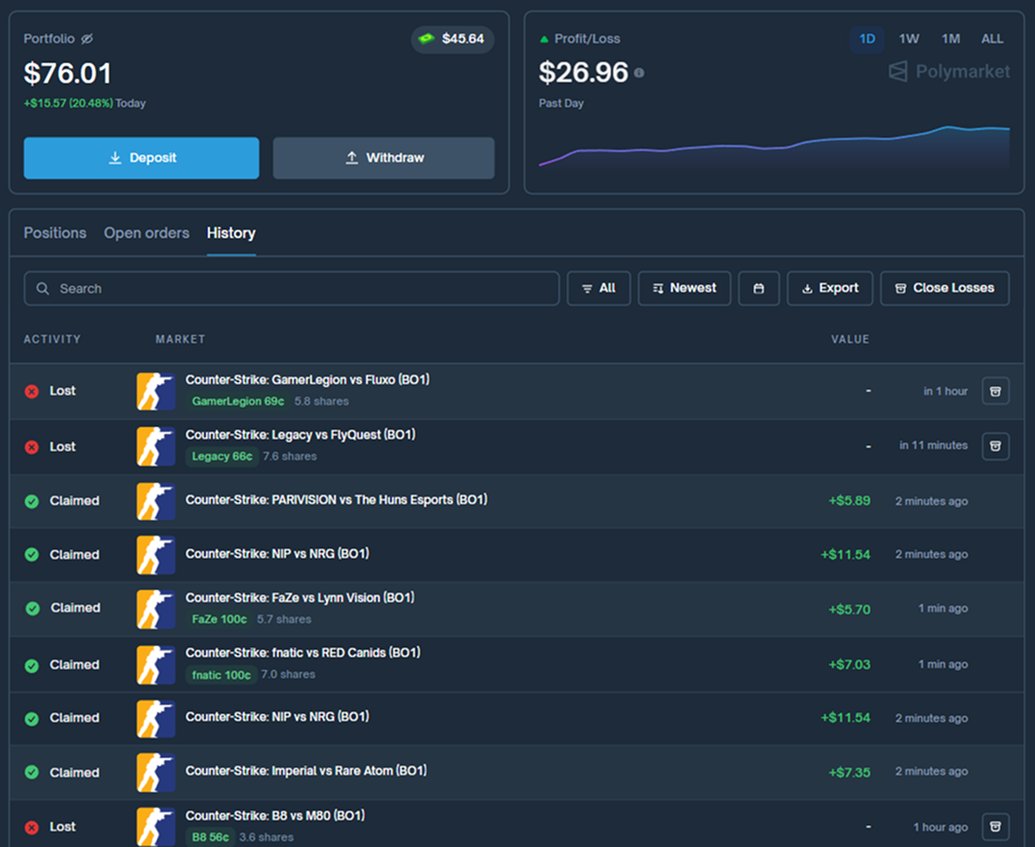Click the GamerLegion 69¢ outcome badge

[x=238, y=401]
